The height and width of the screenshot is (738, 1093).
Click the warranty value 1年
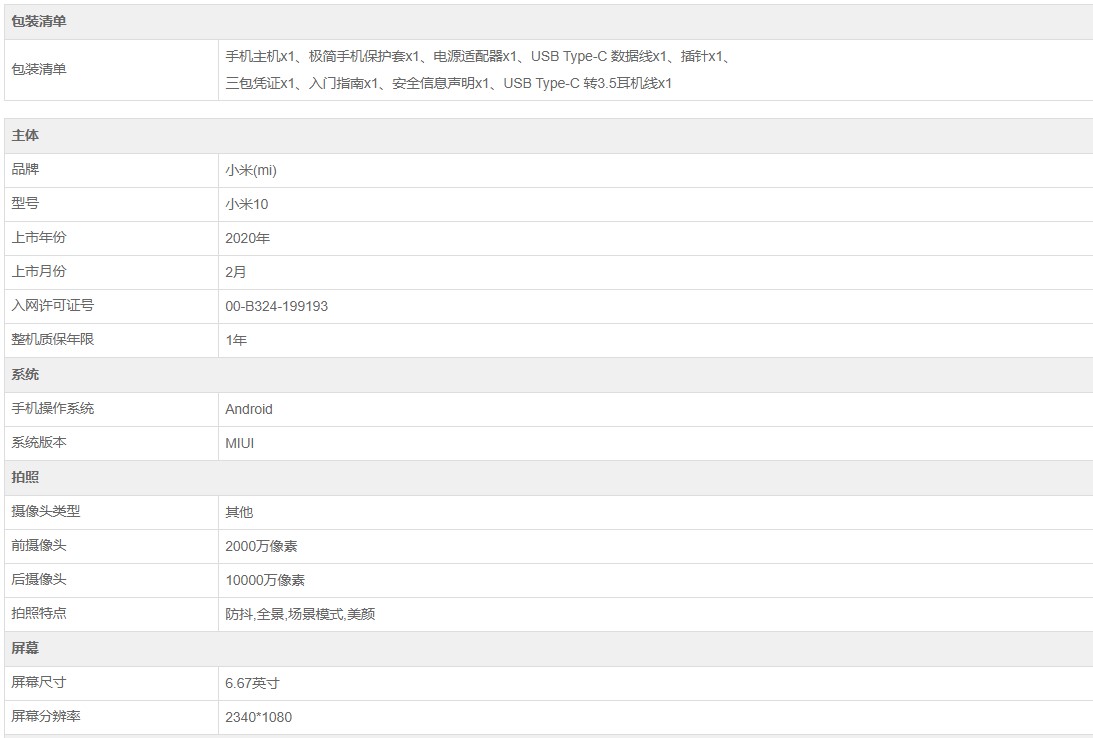[236, 340]
